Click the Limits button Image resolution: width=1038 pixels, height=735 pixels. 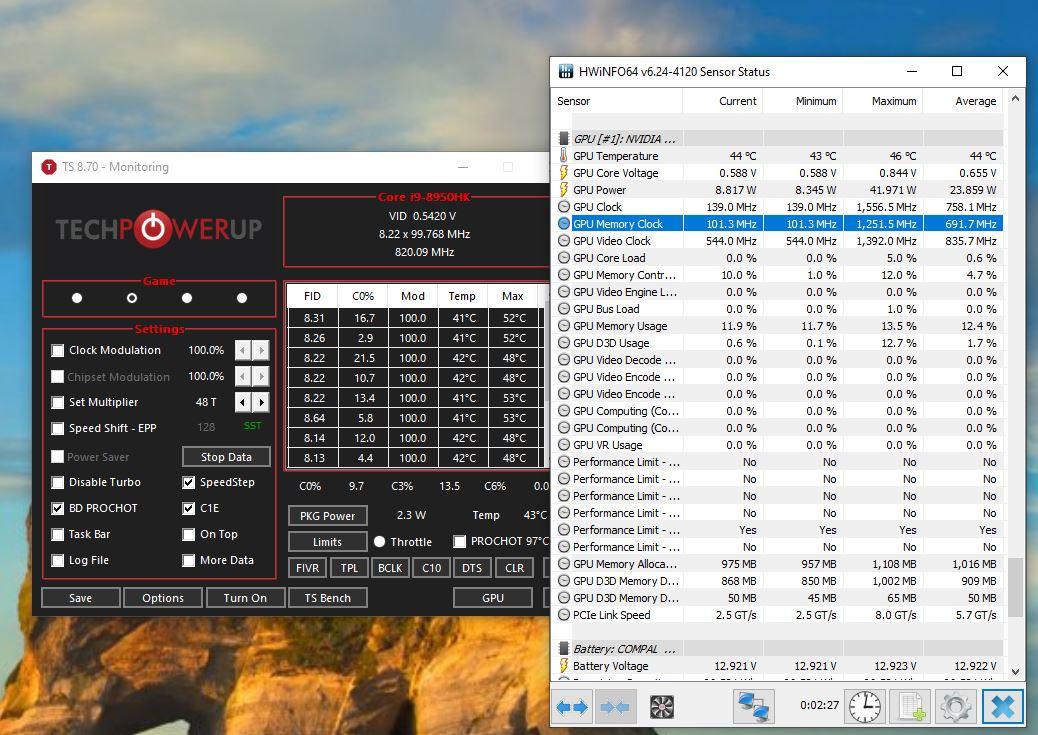(328, 542)
